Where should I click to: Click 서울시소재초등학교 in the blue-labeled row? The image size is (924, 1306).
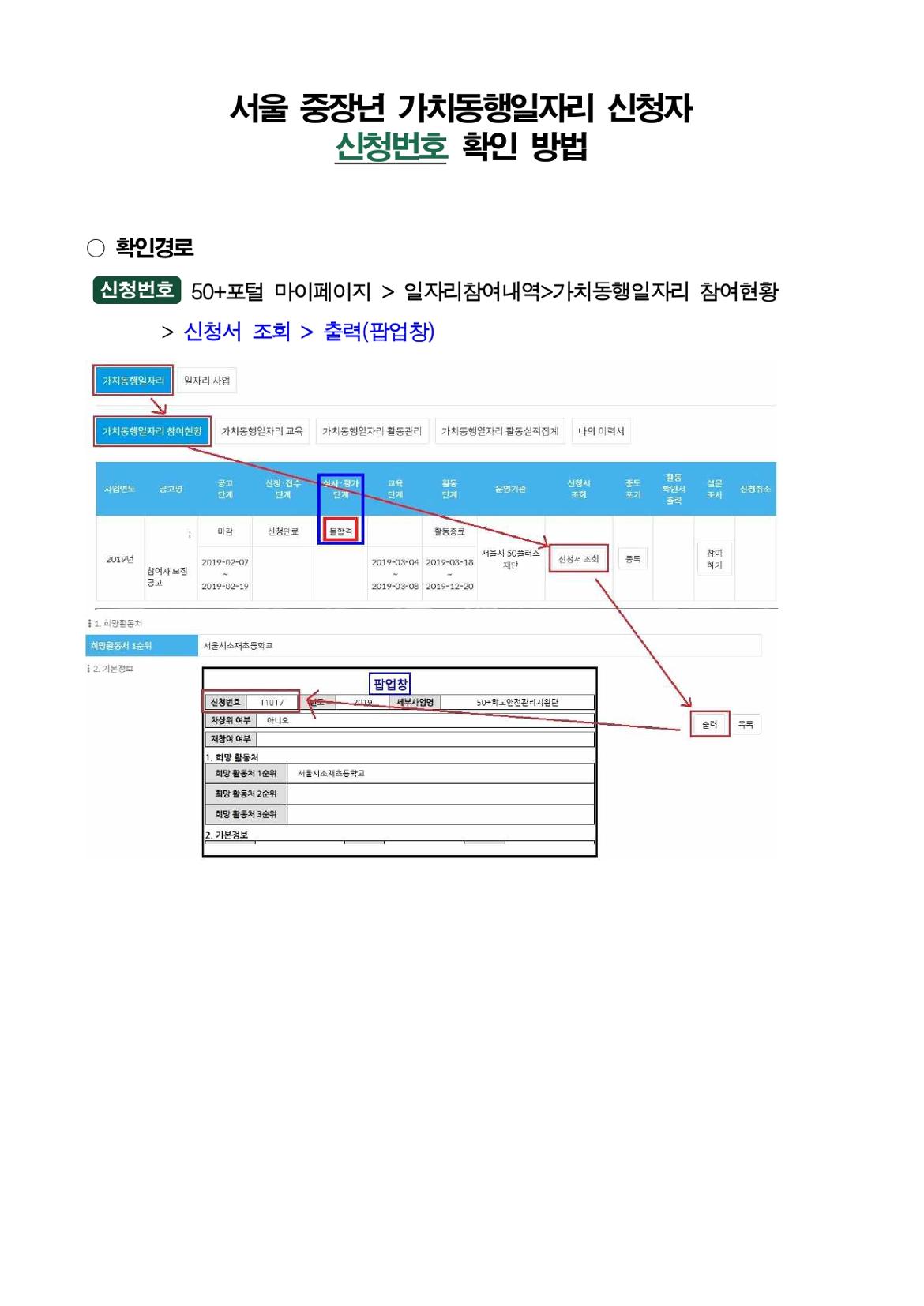point(239,646)
